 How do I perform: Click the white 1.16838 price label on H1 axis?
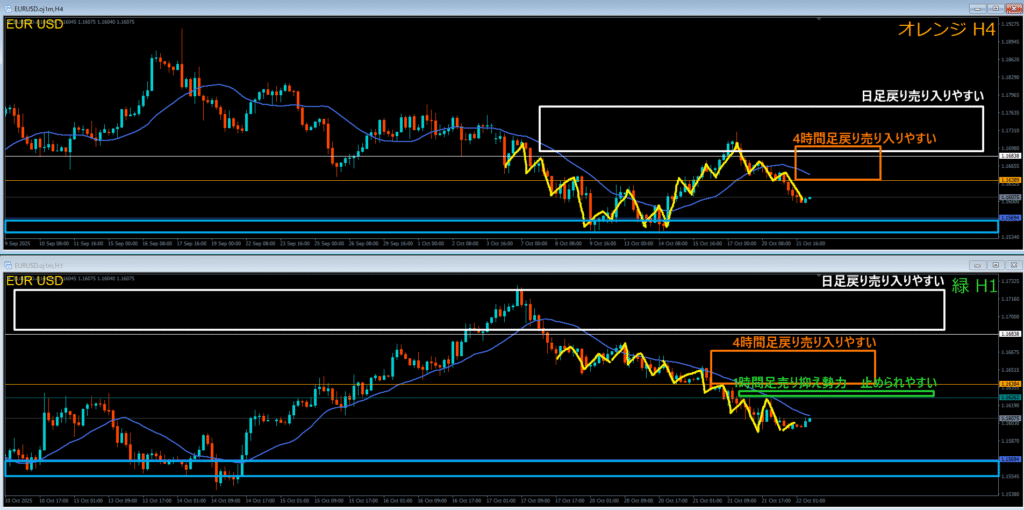tap(1010, 334)
